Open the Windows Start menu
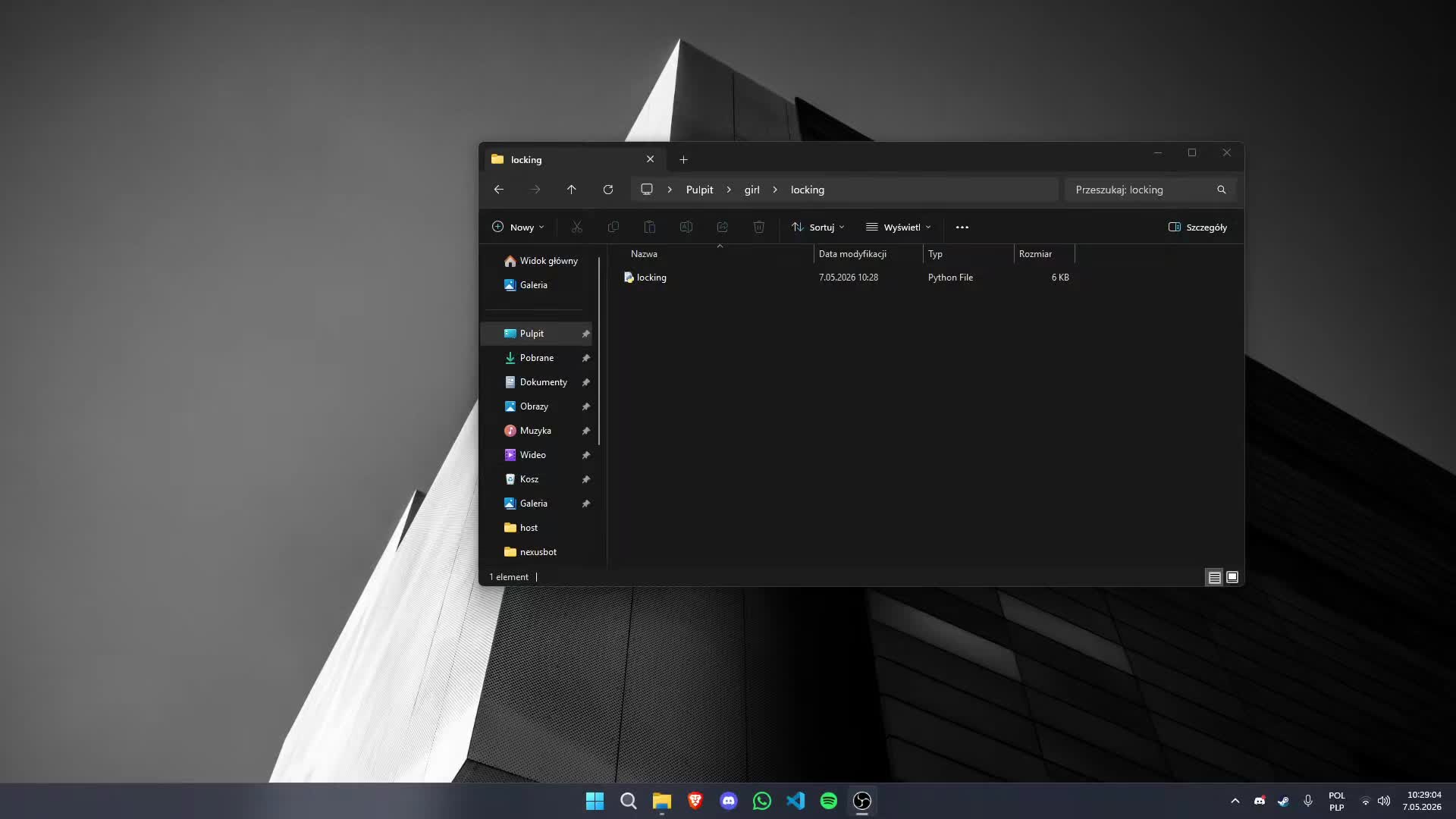This screenshot has width=1456, height=819. click(595, 801)
